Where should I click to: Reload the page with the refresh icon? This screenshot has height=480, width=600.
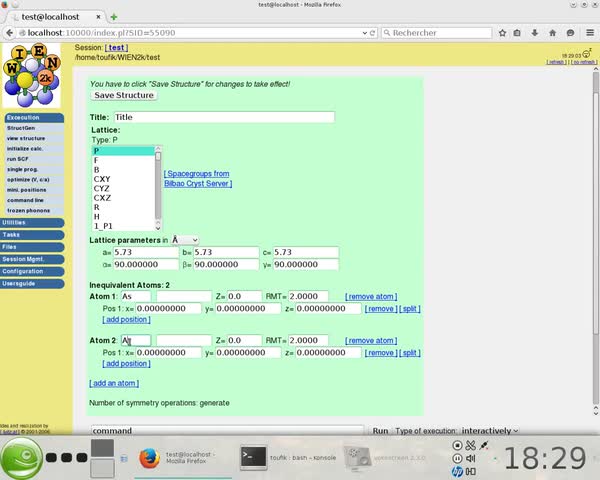point(372,33)
